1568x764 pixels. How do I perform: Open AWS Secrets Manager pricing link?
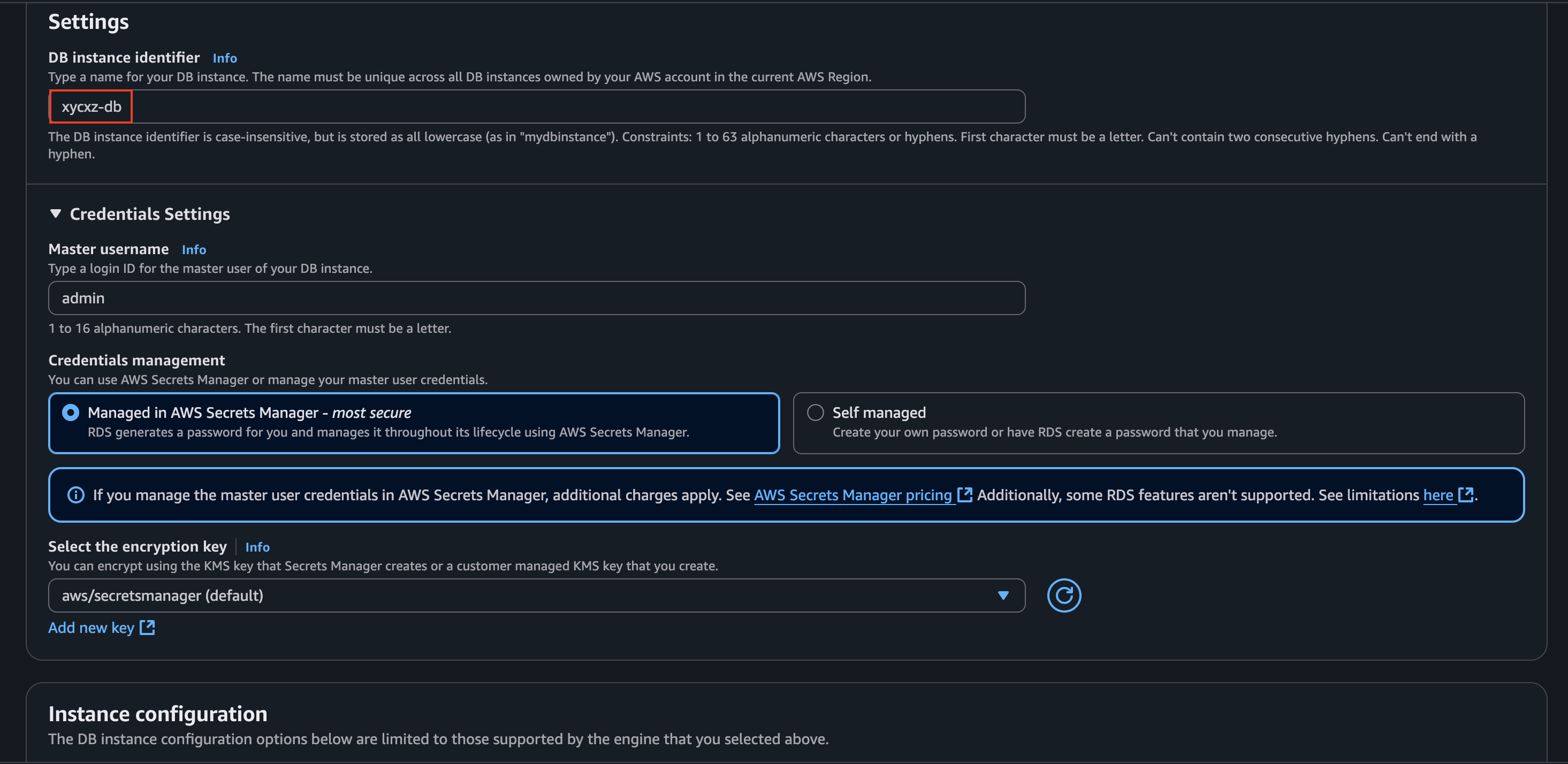(x=852, y=495)
